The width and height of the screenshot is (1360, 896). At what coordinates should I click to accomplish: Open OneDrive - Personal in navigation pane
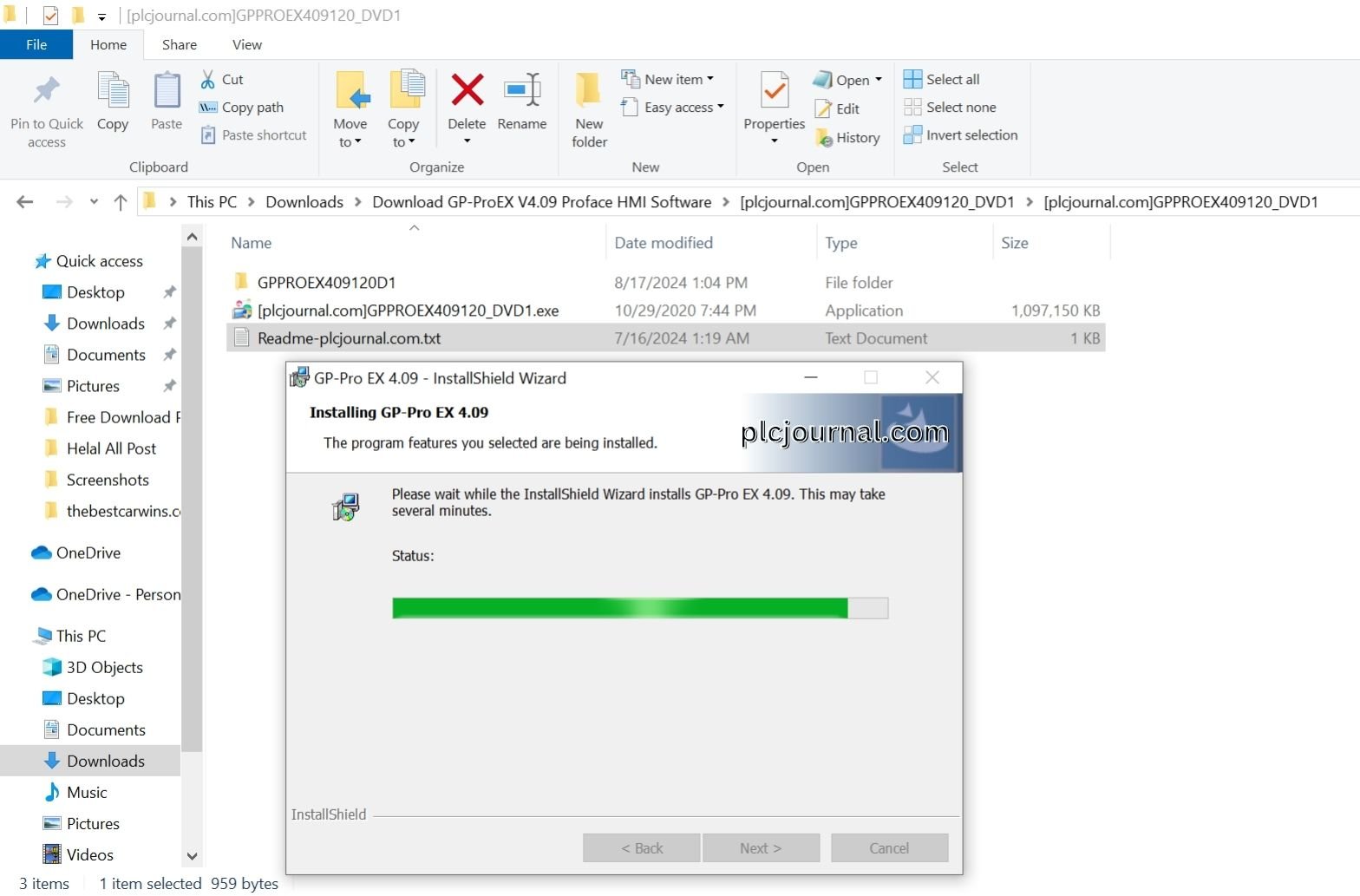[x=106, y=595]
